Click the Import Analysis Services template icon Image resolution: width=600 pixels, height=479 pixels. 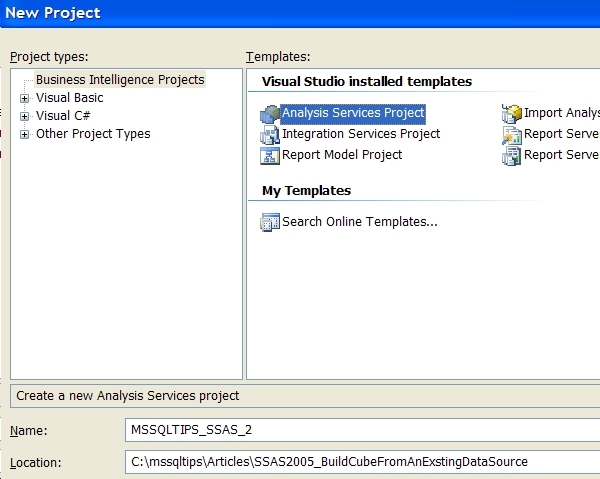coord(512,114)
